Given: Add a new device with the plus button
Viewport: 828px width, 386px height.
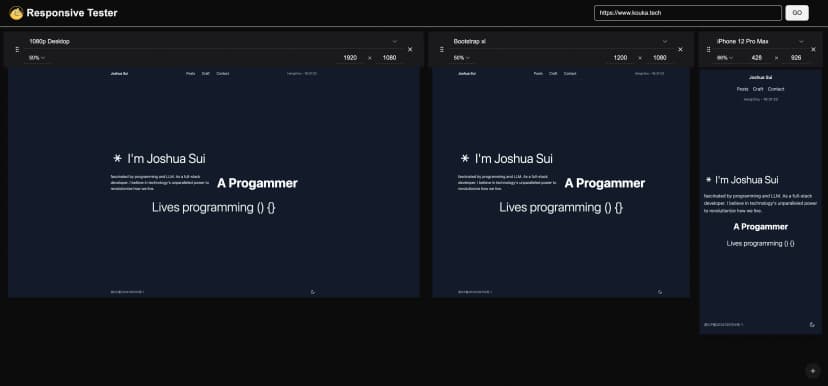Looking at the screenshot, I should point(813,371).
